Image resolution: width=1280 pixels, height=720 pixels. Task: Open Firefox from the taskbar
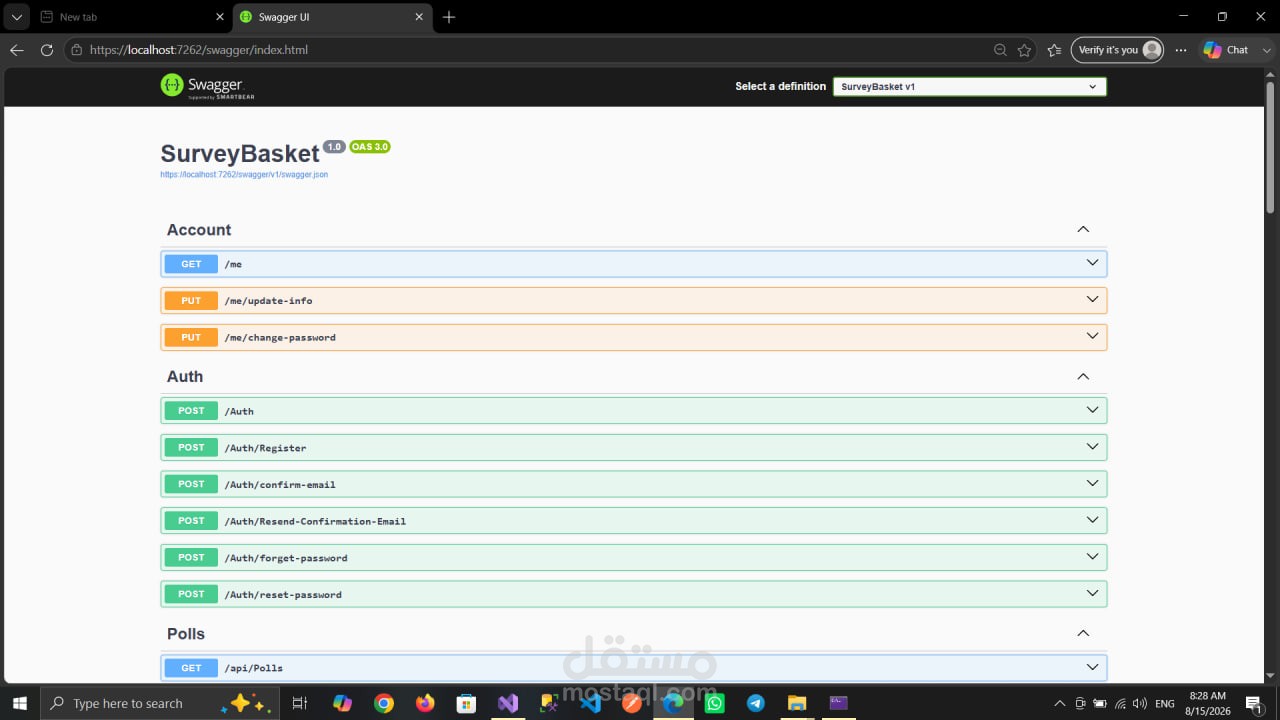(x=425, y=703)
